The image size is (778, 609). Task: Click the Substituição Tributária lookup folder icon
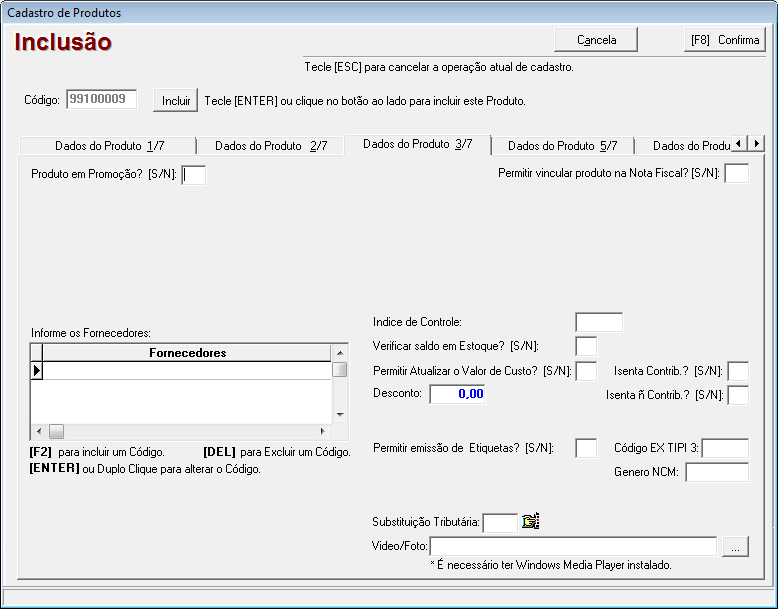(530, 521)
